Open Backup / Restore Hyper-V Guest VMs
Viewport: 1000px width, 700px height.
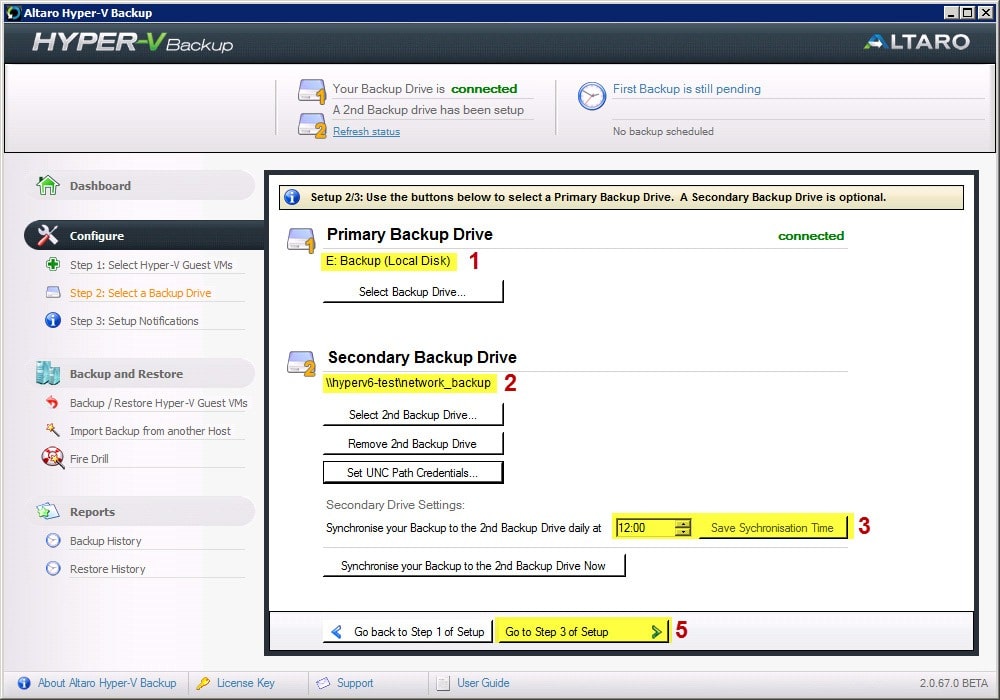click(158, 403)
